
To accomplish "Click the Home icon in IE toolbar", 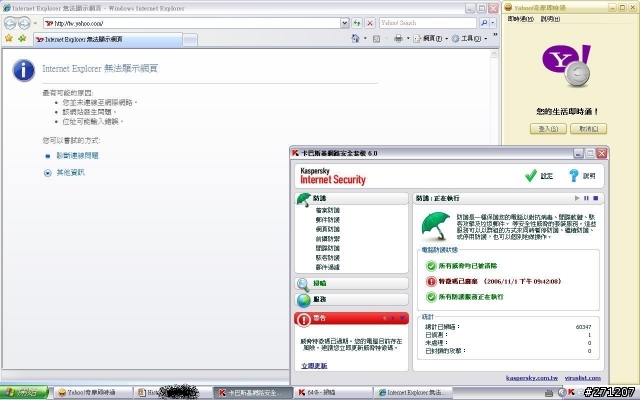I will point(356,38).
